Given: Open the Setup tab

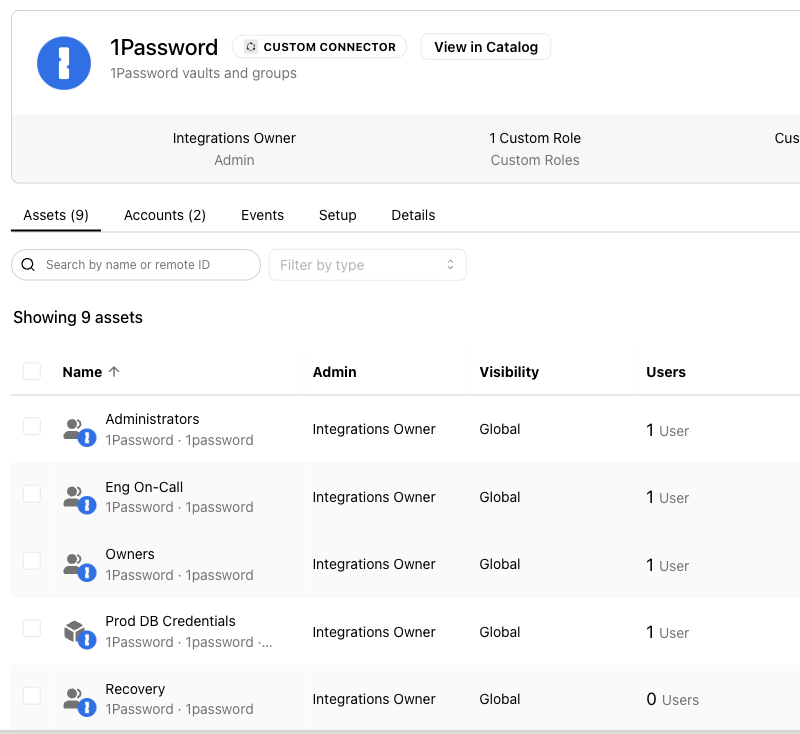Looking at the screenshot, I should pyautogui.click(x=337, y=215).
